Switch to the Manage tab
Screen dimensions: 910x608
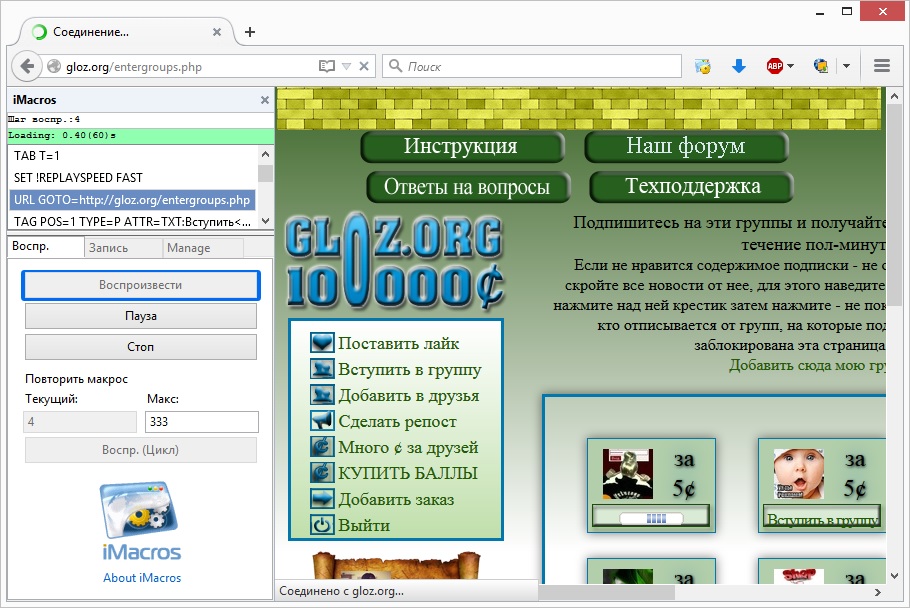click(x=203, y=248)
